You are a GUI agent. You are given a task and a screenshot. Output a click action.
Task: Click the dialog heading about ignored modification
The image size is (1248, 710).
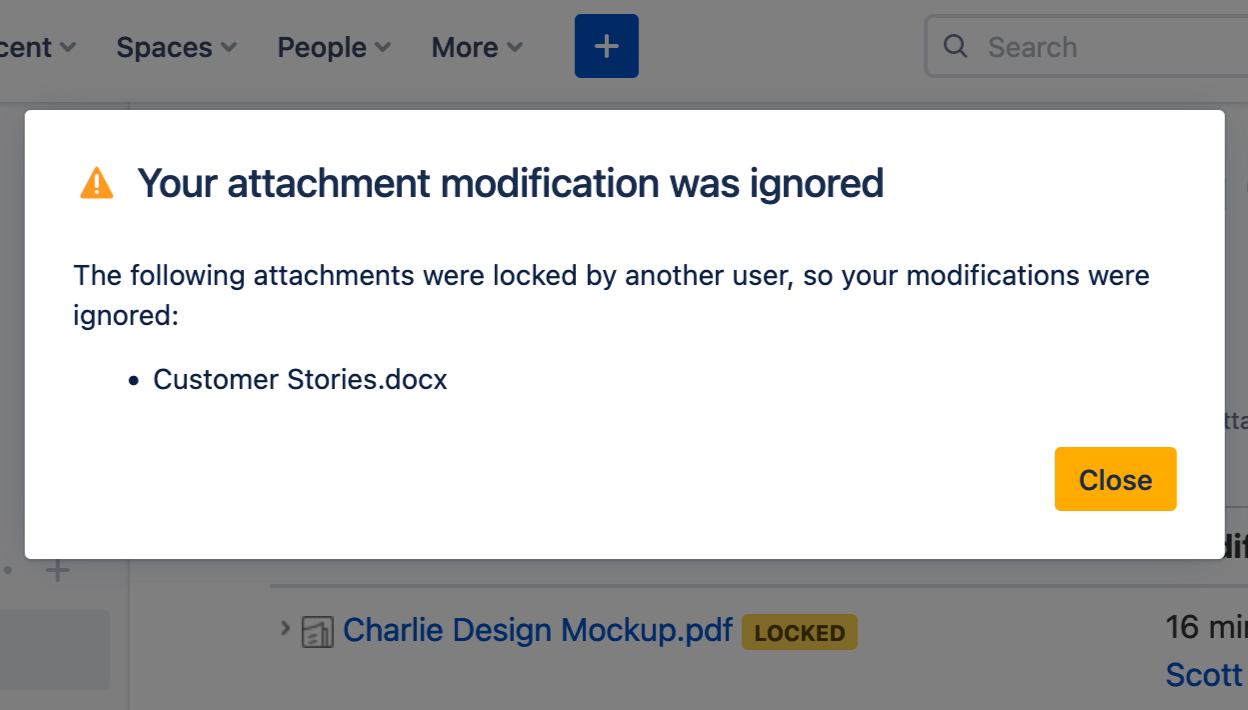click(x=510, y=184)
